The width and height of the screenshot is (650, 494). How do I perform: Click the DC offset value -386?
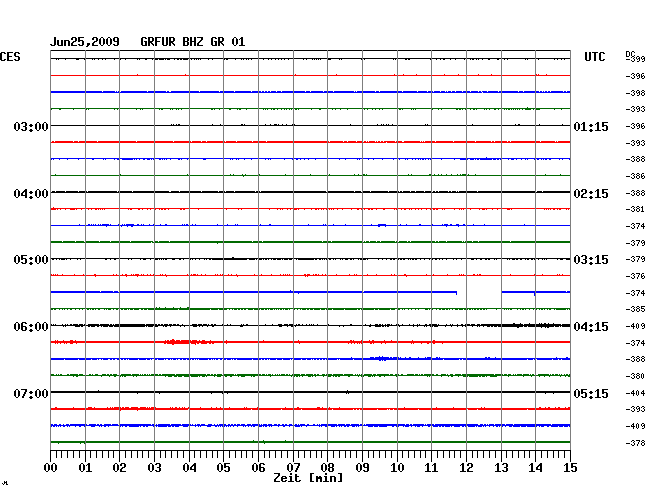click(635, 176)
